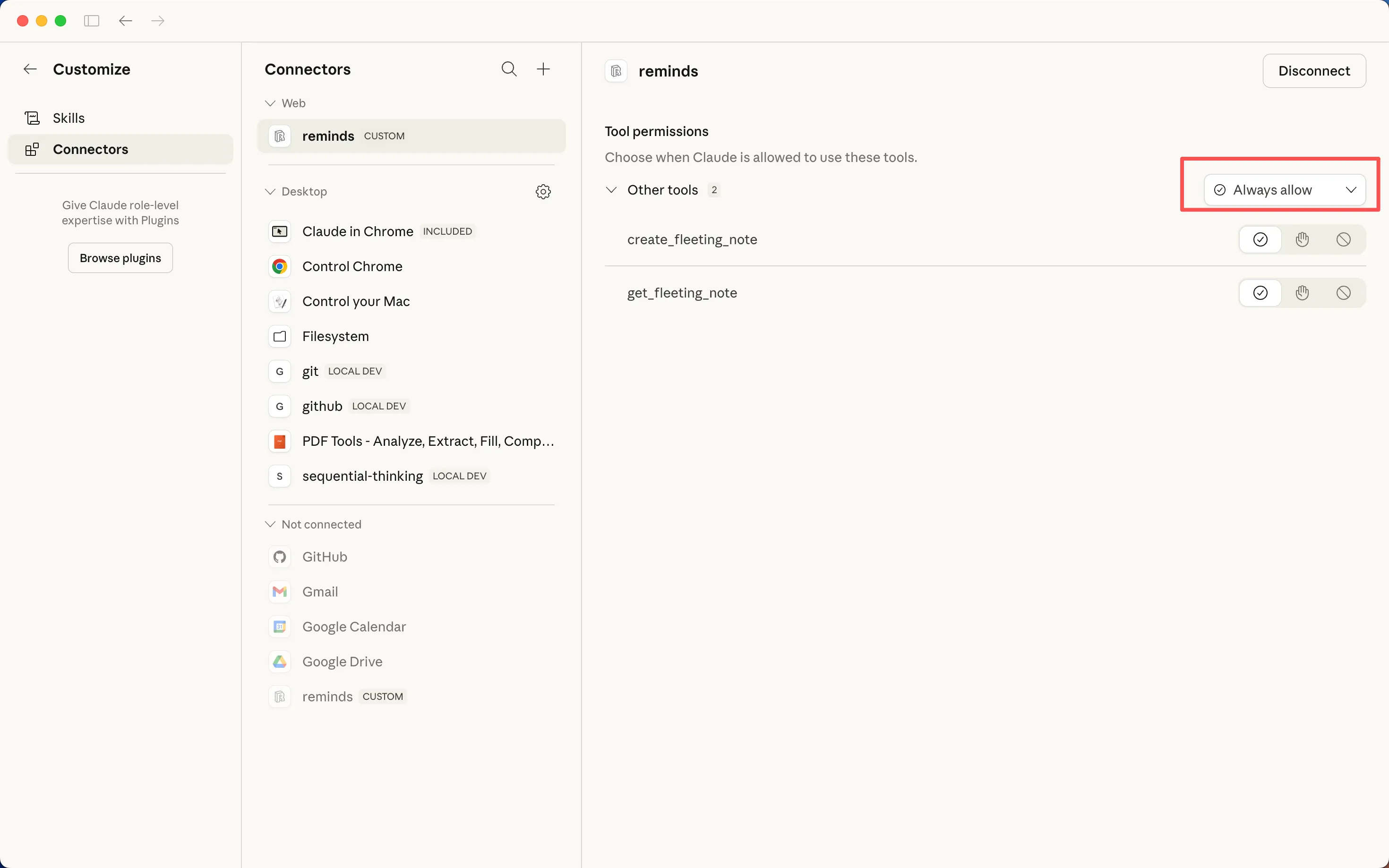1389x868 pixels.
Task: Click the Google Drive connector icon
Action: pos(280,662)
